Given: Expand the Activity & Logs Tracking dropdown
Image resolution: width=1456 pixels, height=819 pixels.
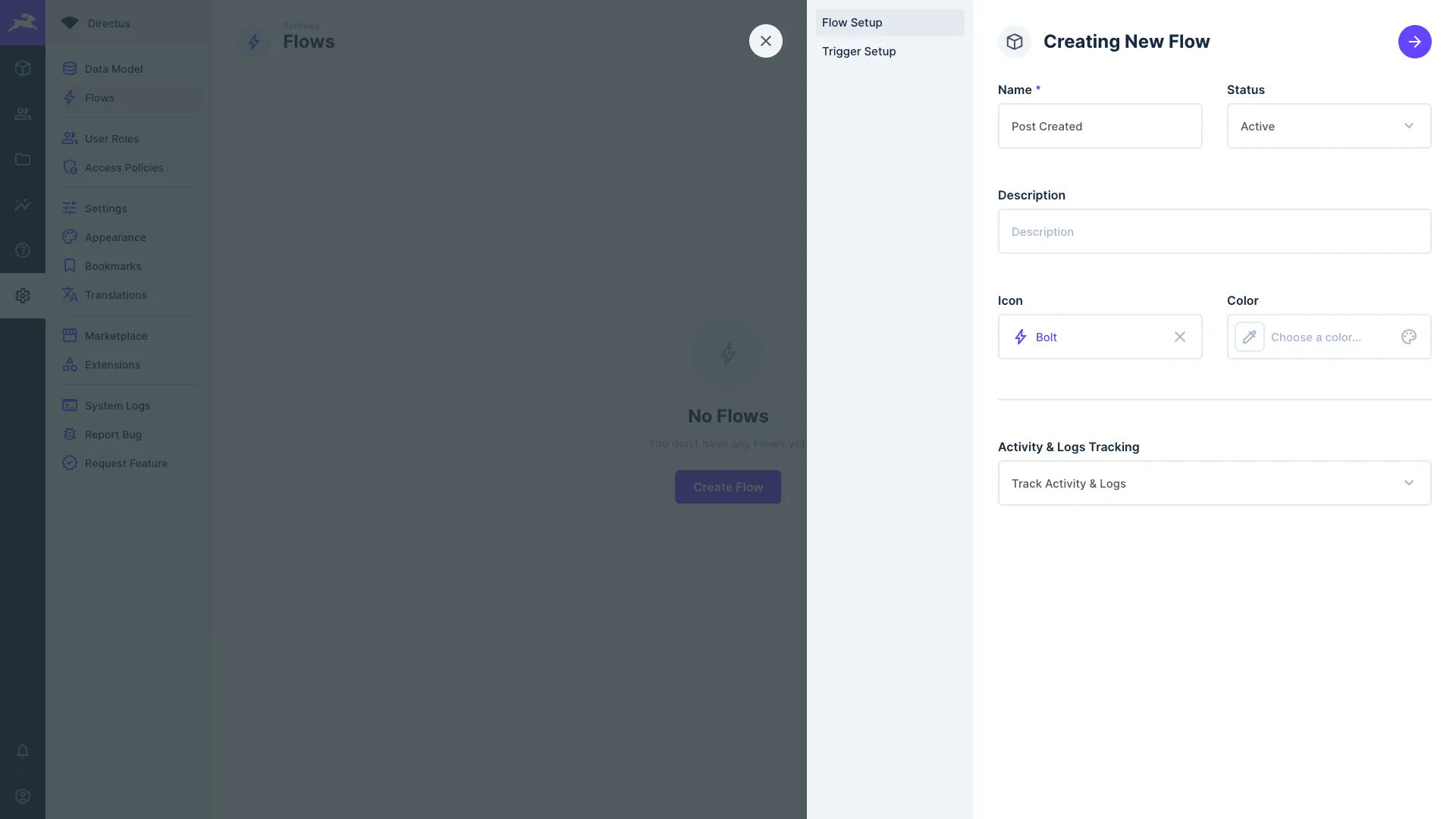Looking at the screenshot, I should pos(1214,483).
